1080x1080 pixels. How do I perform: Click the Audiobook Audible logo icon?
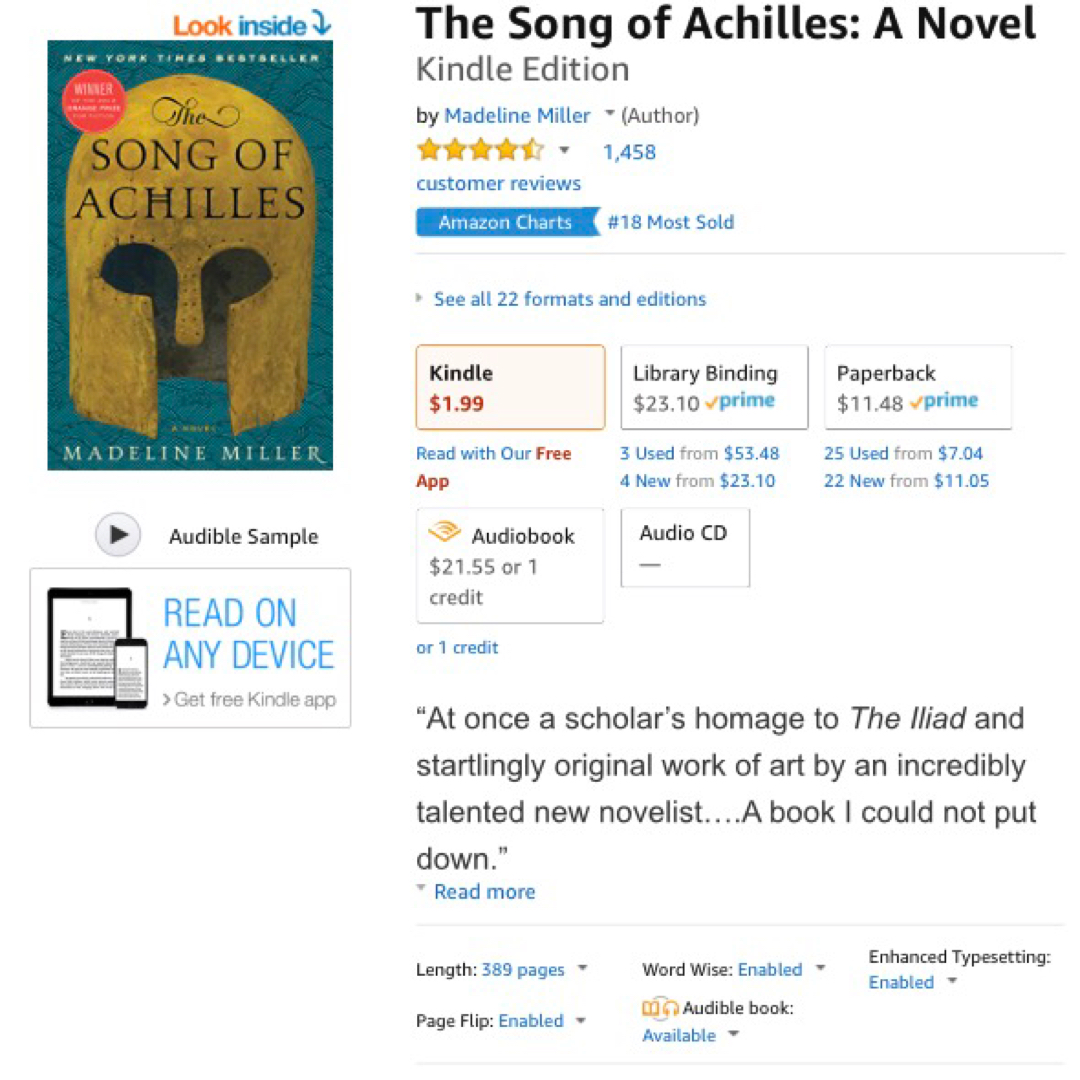click(x=445, y=533)
